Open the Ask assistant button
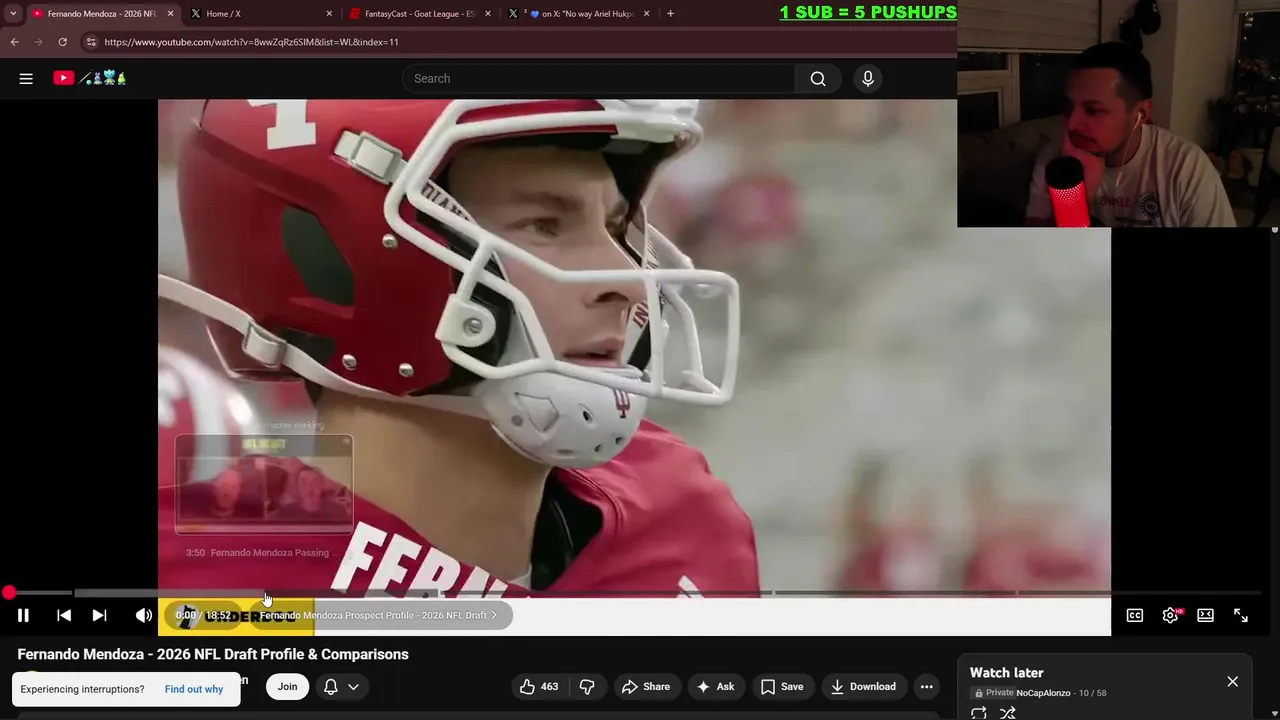 pyautogui.click(x=716, y=686)
